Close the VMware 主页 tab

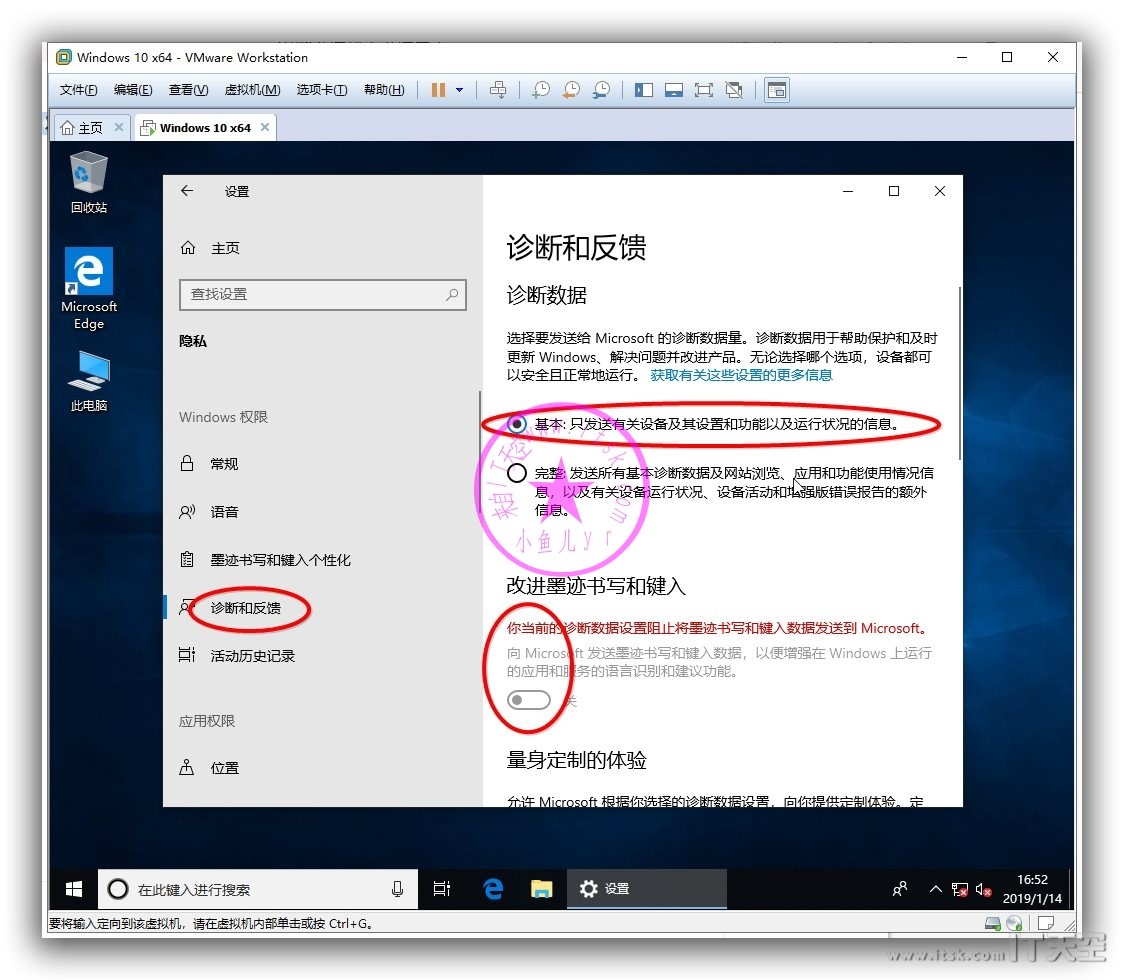pos(119,127)
